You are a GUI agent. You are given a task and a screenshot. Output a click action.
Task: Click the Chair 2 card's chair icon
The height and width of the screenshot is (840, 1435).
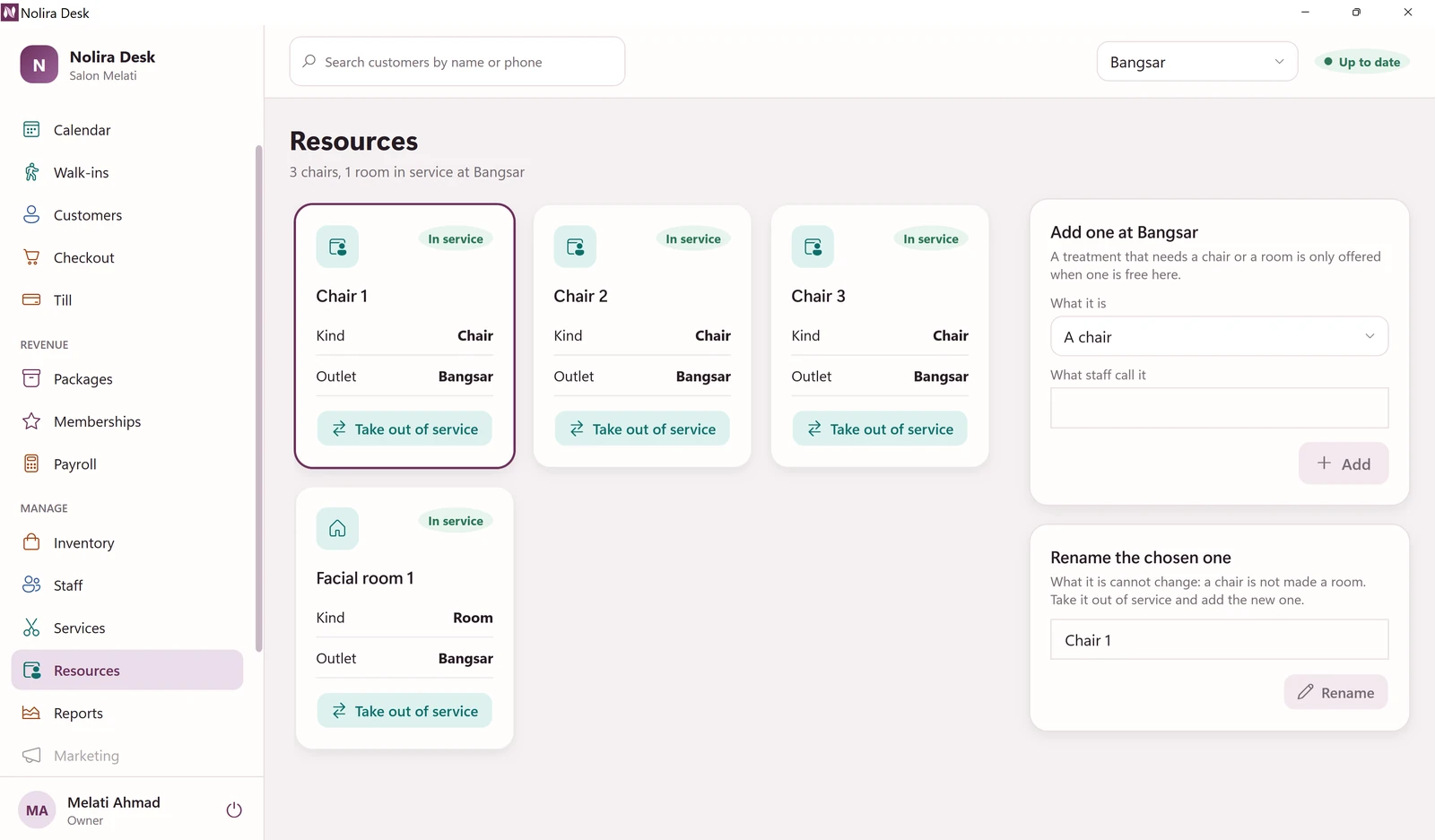coord(575,247)
